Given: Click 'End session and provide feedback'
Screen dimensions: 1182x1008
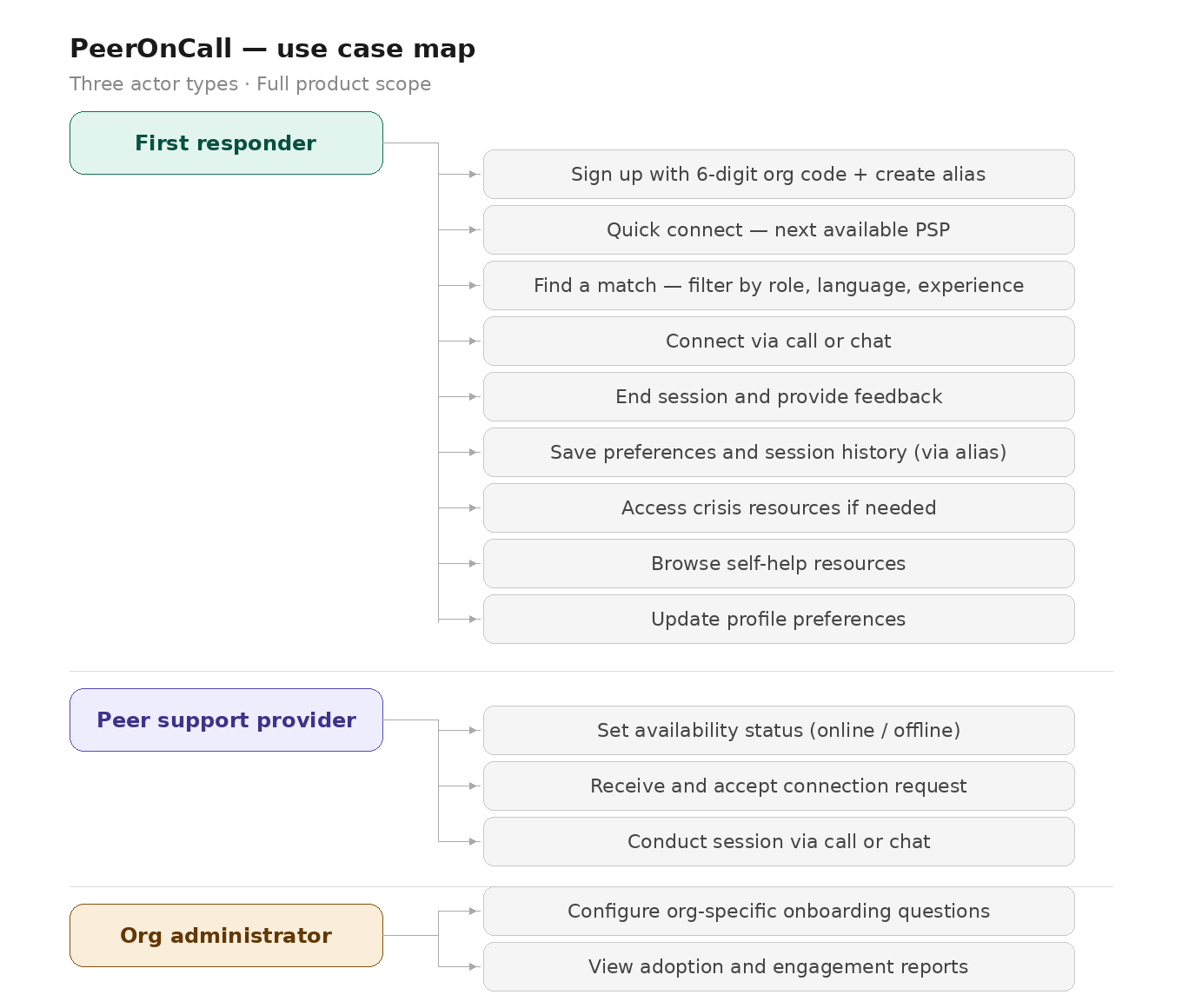Looking at the screenshot, I should (779, 397).
